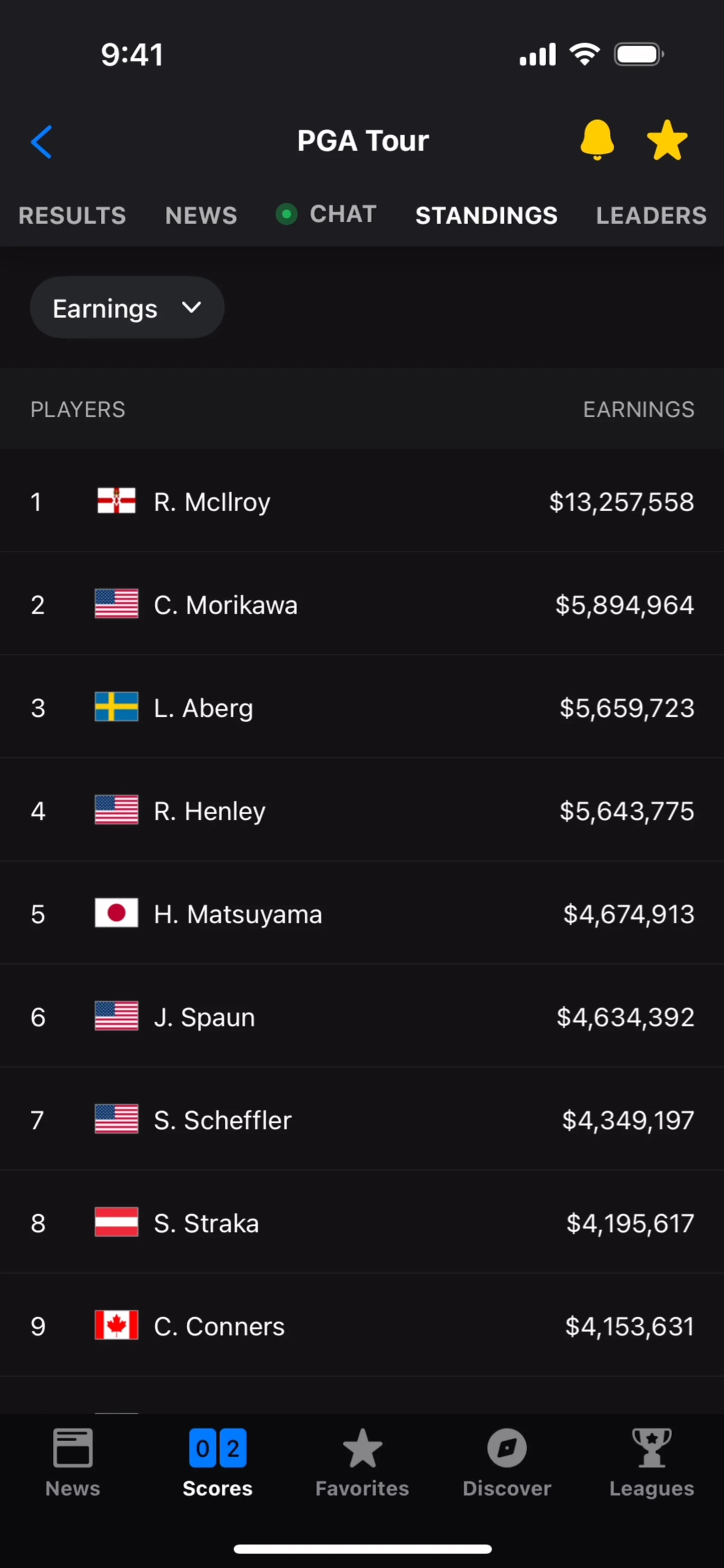Tap S. Scheffler's earnings amount
The image size is (724, 1568).
[628, 1120]
